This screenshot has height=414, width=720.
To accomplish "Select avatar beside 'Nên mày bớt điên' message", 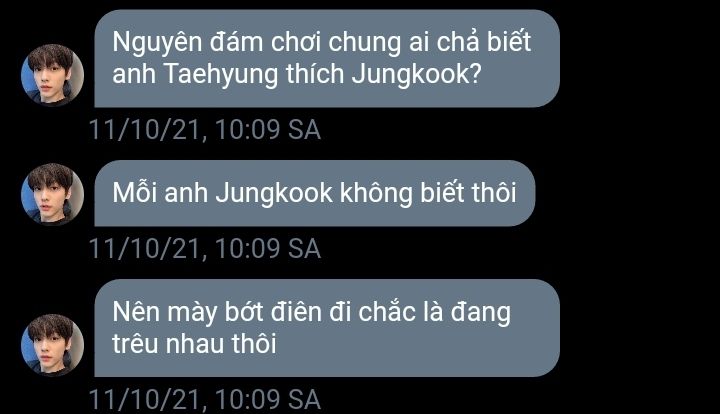I will [52, 345].
